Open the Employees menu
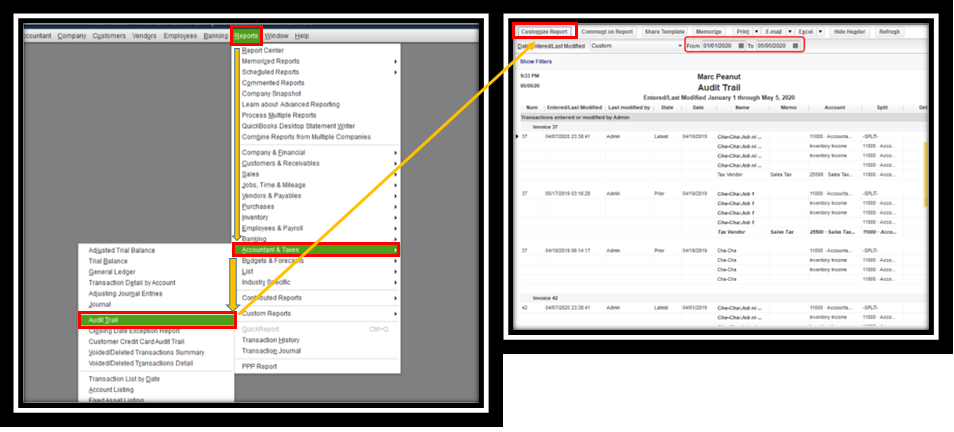 click(180, 36)
